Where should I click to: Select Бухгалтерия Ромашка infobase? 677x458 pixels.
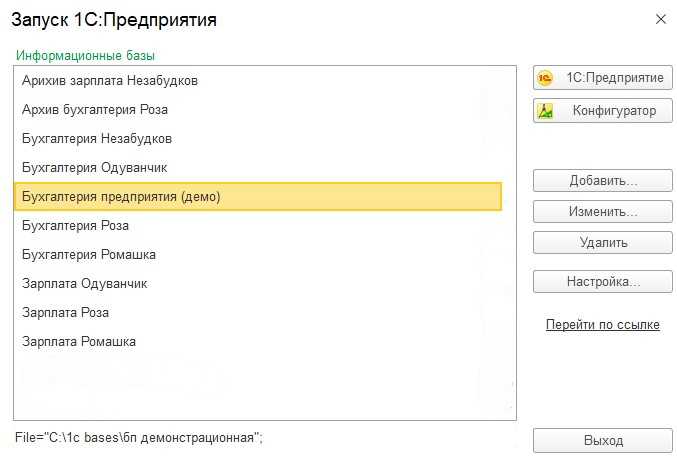click(x=258, y=254)
